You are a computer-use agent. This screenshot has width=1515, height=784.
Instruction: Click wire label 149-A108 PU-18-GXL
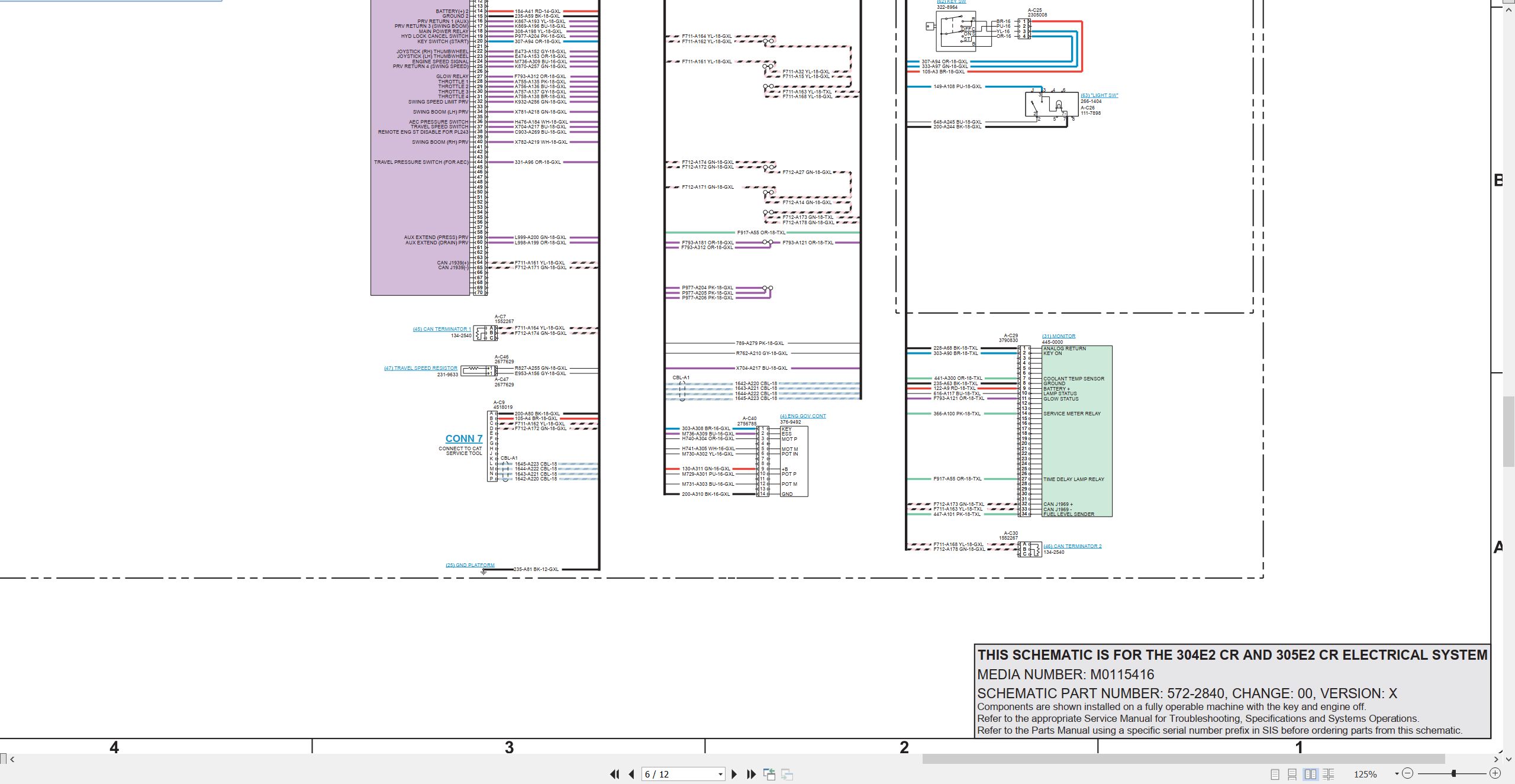pos(958,86)
